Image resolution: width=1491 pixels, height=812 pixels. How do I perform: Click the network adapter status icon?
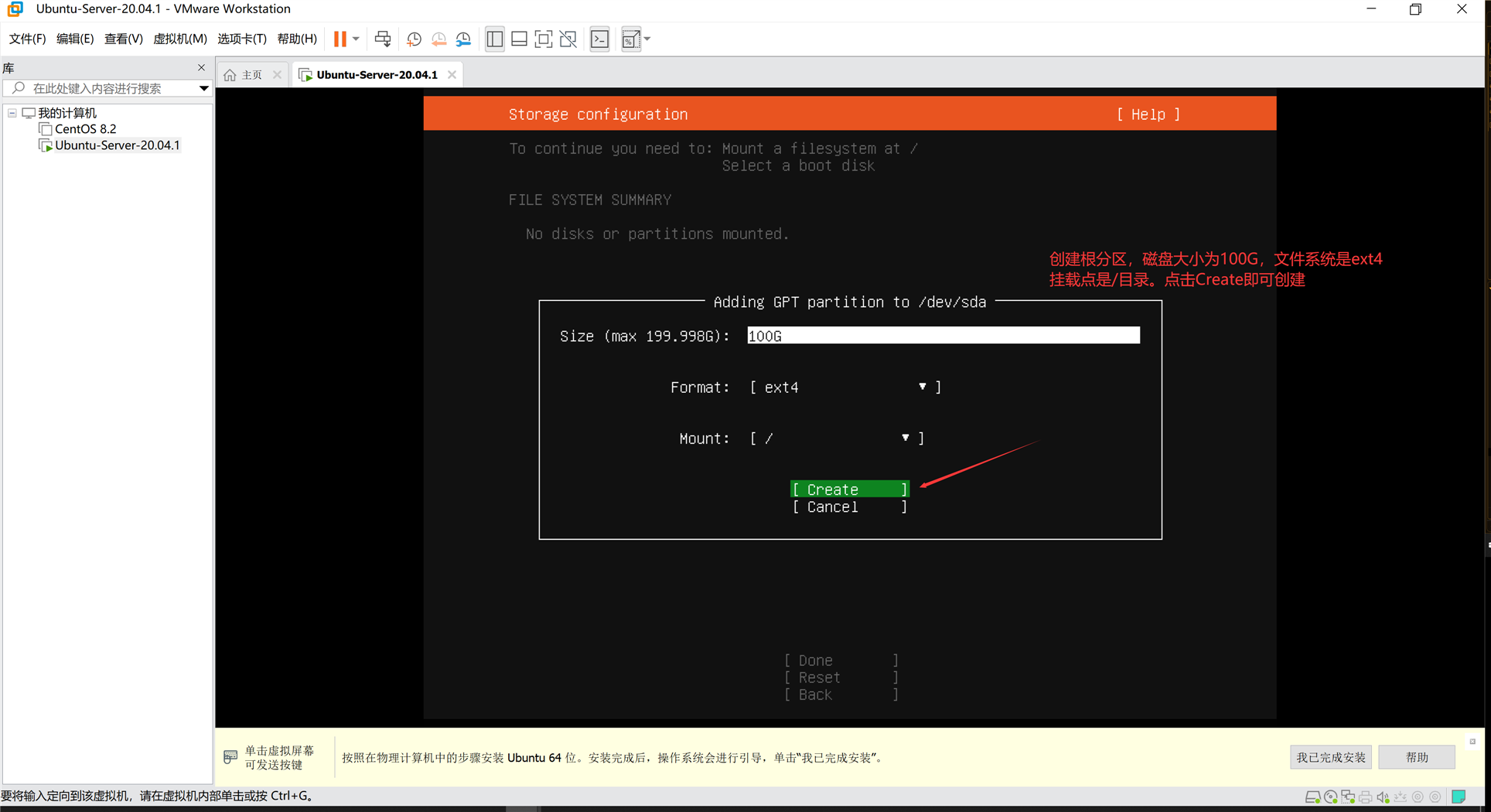coord(1348,797)
